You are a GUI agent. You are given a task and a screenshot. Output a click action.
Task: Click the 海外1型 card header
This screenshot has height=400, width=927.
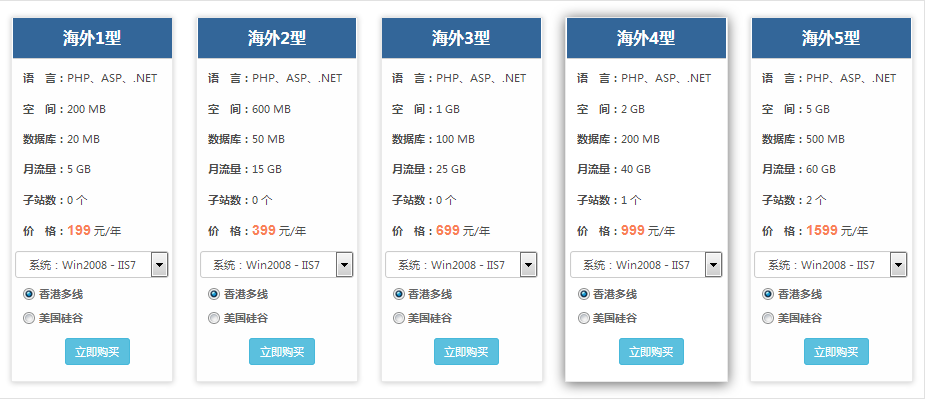(92, 38)
